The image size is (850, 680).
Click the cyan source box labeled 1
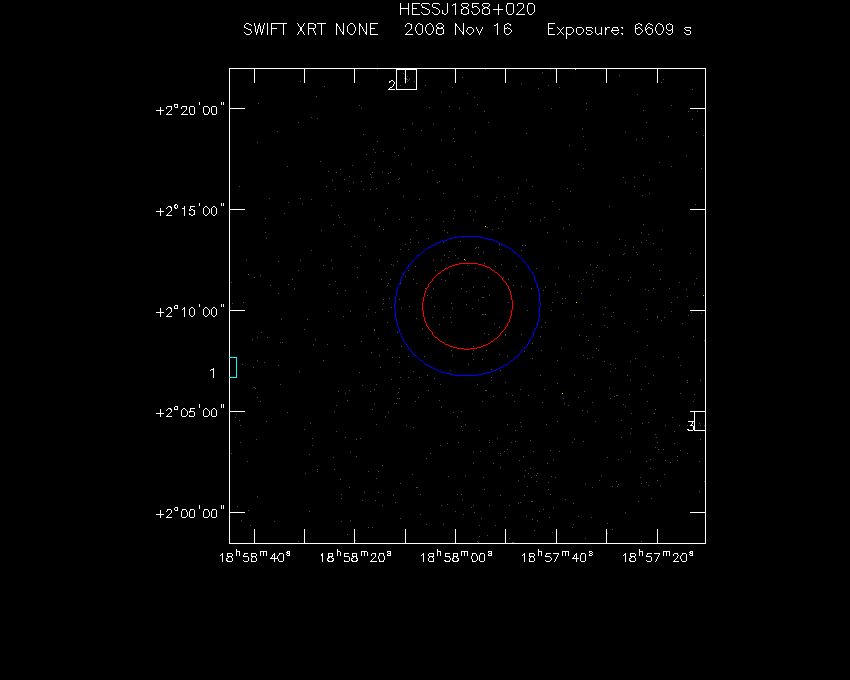233,368
